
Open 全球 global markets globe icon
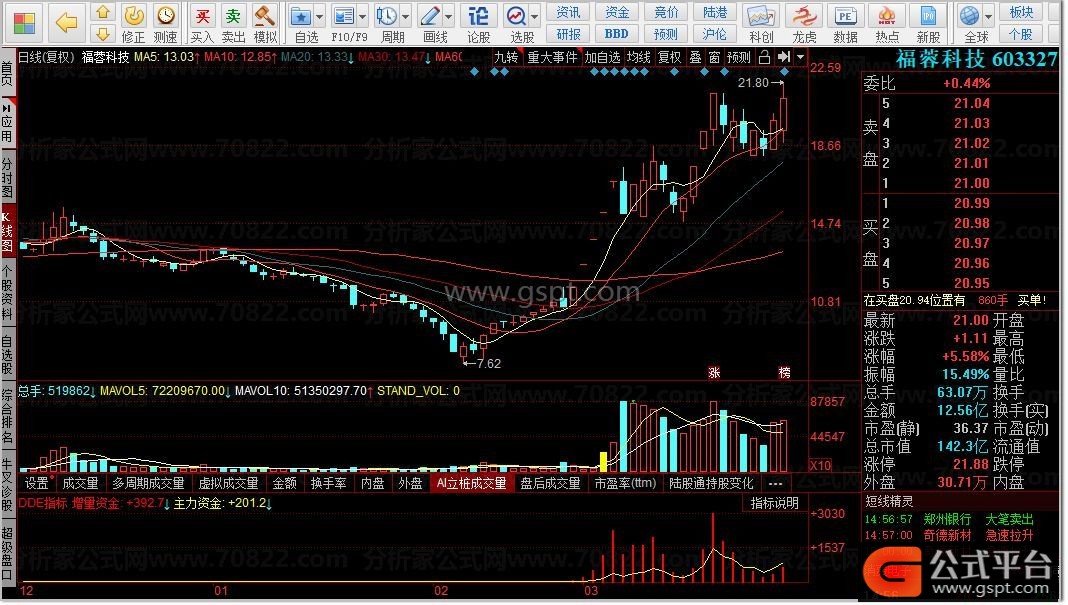click(973, 23)
